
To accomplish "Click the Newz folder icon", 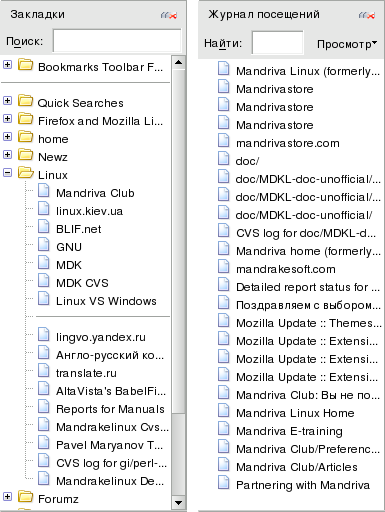I will (25, 154).
